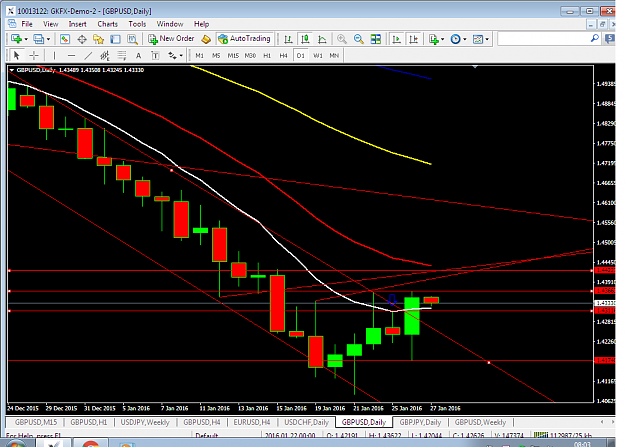Viewport: 625px width, 447px height.
Task: Expand the profiles dropdown arrow
Action: 49,39
